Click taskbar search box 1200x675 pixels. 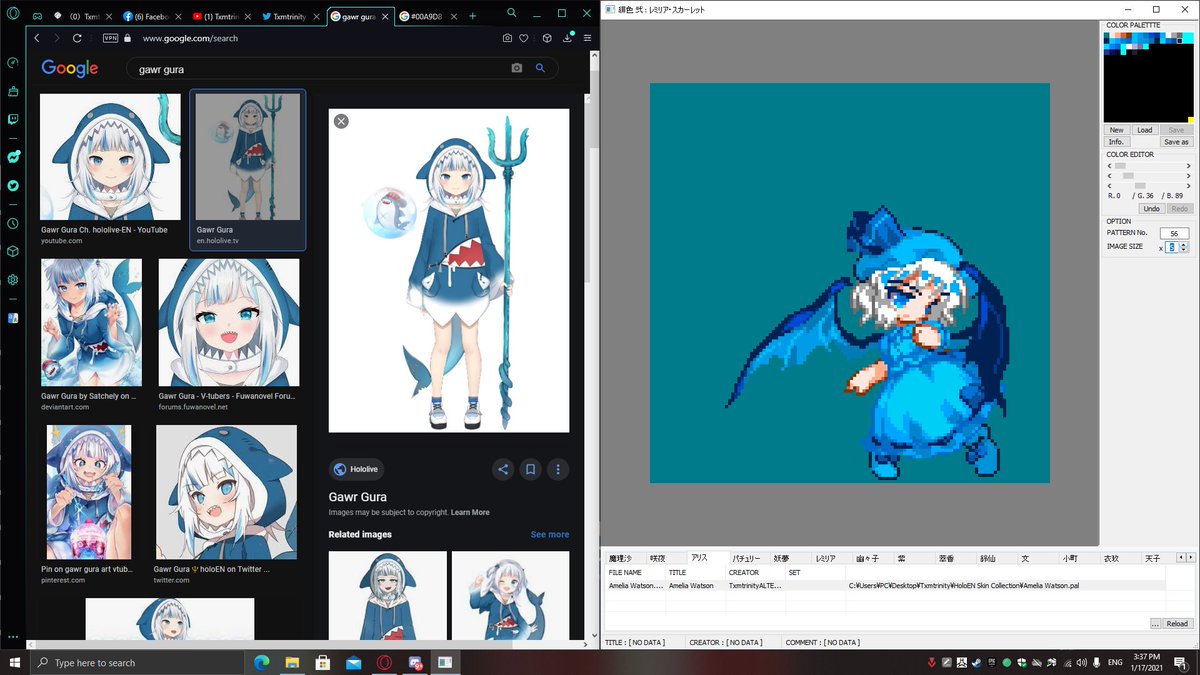pyautogui.click(x=136, y=662)
